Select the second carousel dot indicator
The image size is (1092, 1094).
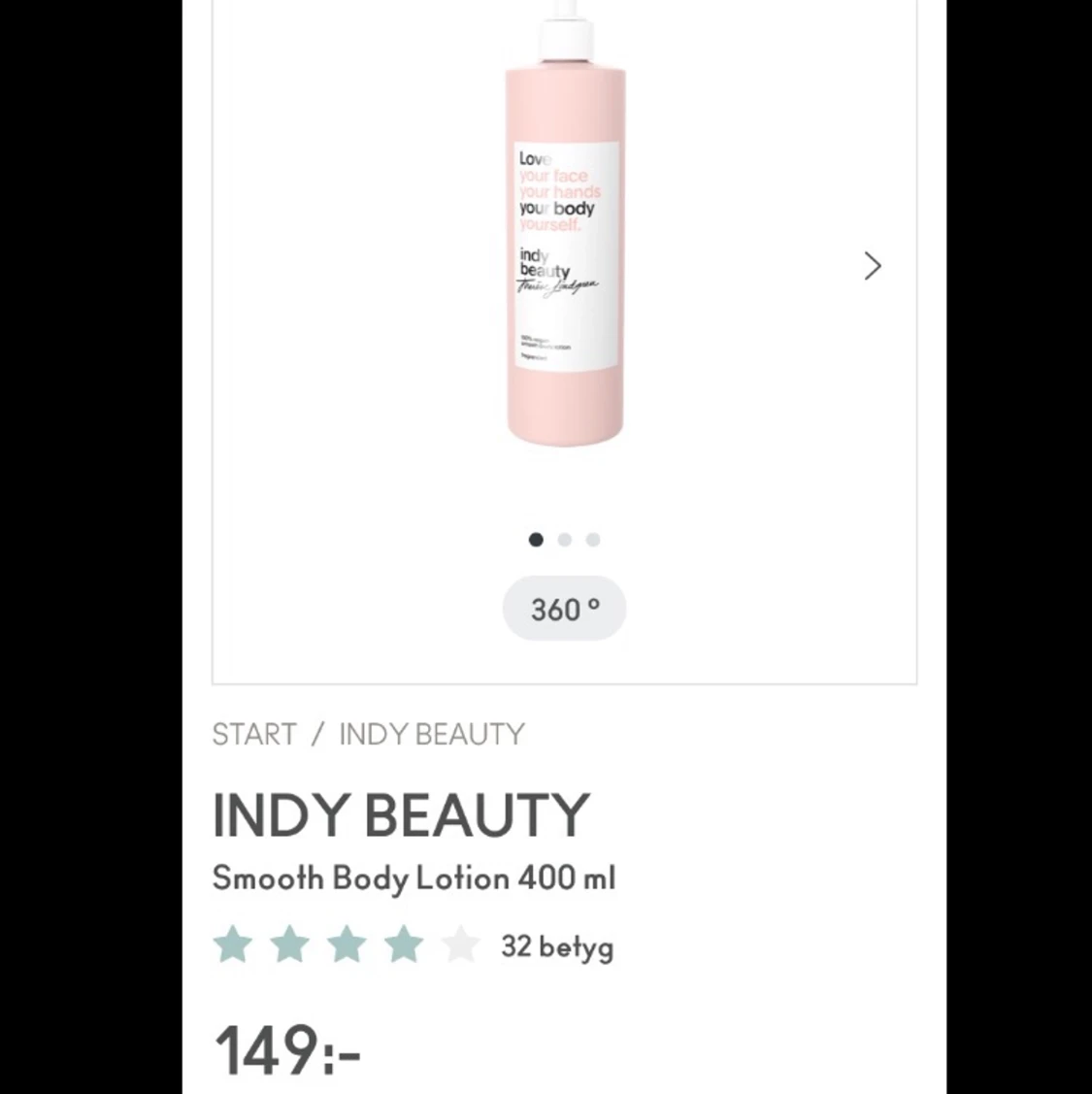[x=565, y=540]
